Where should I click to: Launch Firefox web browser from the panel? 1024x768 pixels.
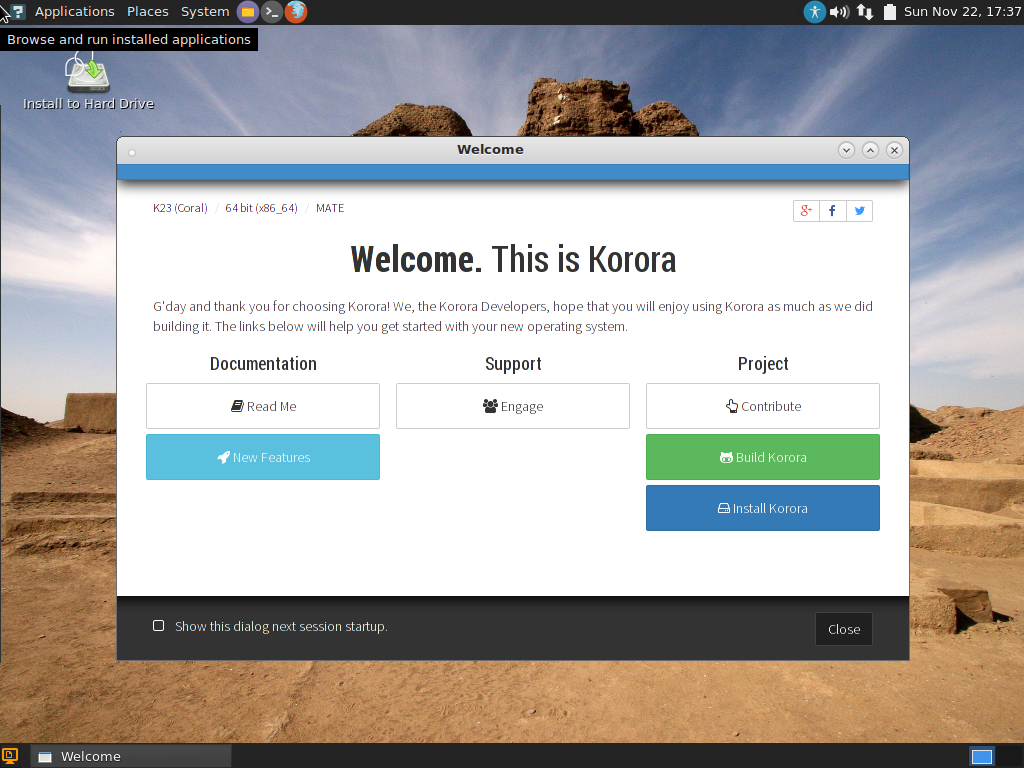tap(296, 12)
